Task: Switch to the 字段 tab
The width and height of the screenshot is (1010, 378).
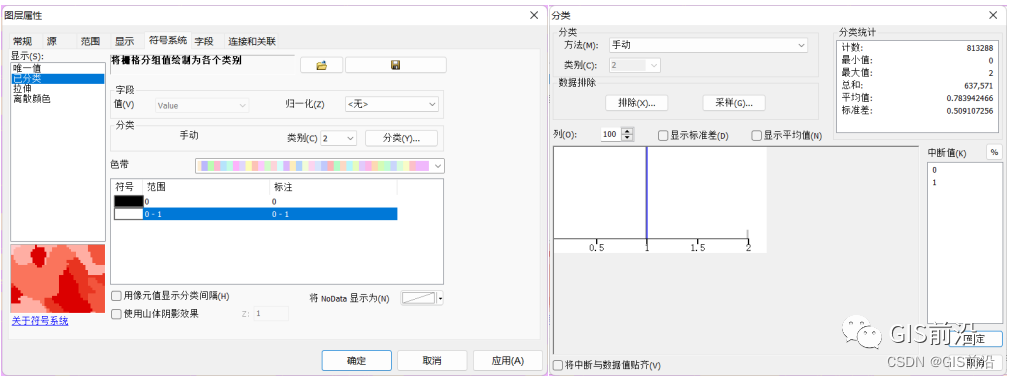Action: 204,41
